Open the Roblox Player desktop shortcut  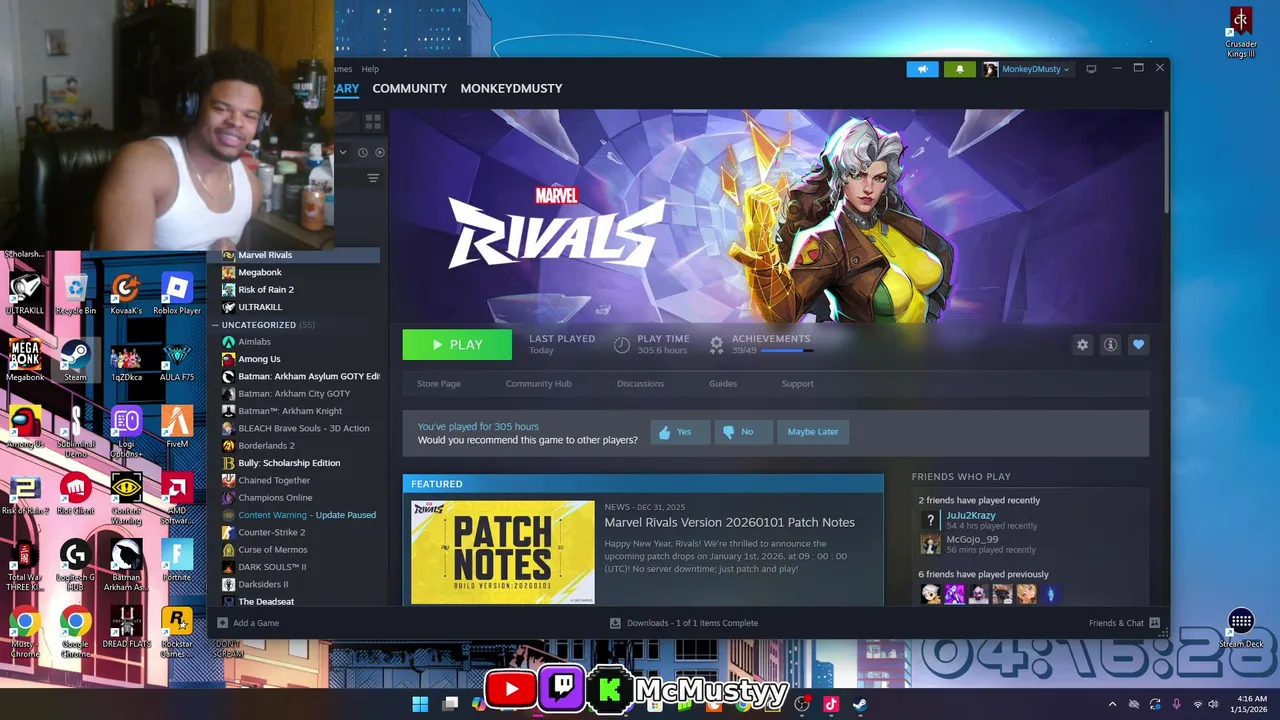point(177,295)
